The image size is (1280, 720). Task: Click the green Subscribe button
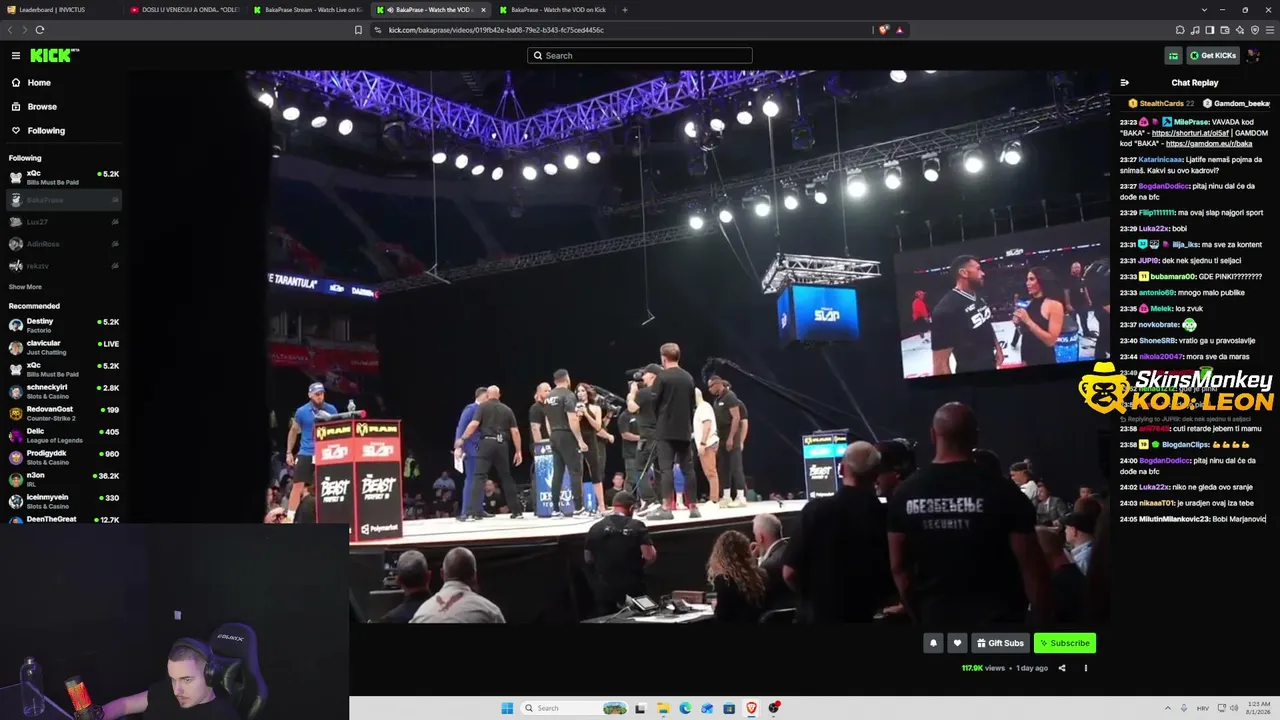[x=1064, y=643]
